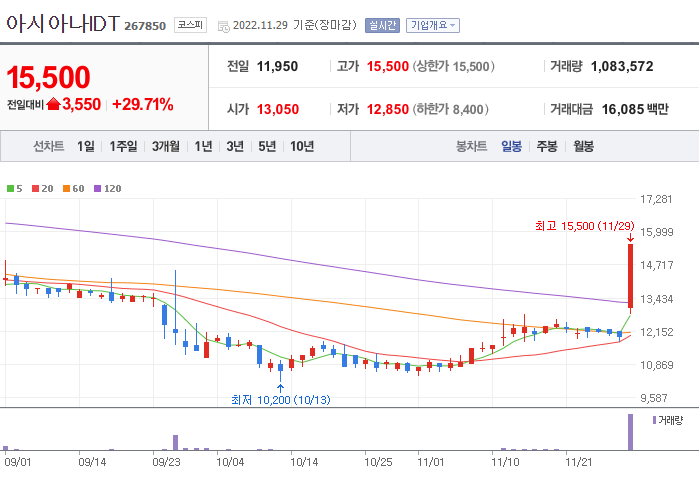Click the 2022.11.29 기준(장마감) date text

click(x=295, y=25)
